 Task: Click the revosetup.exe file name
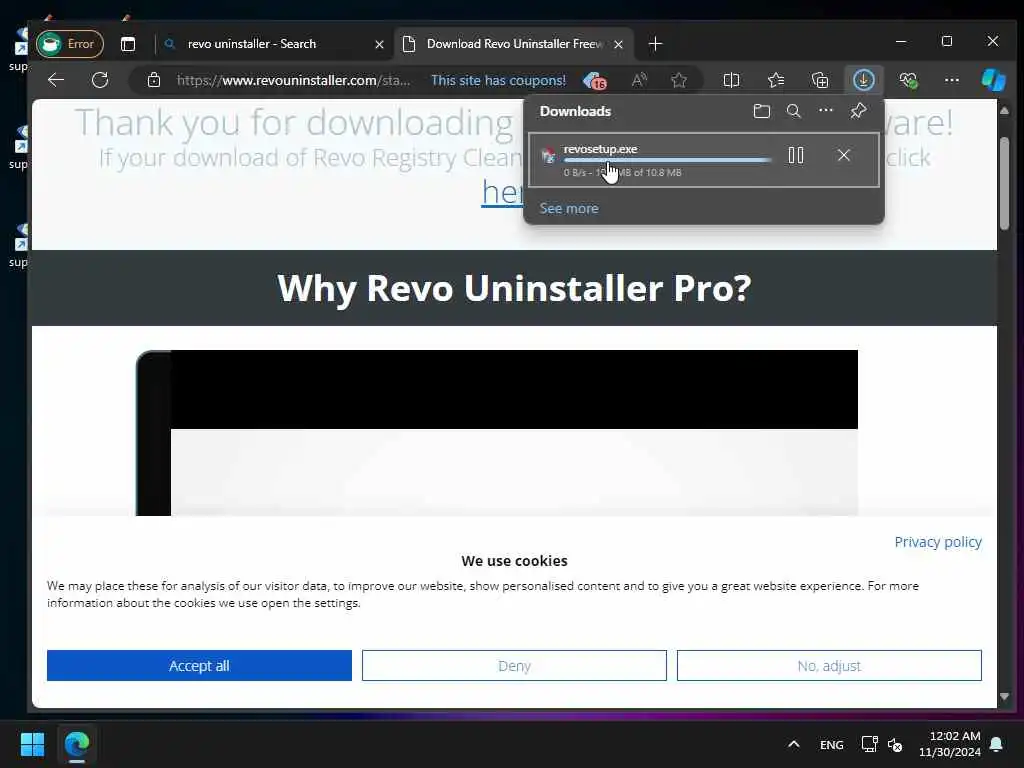(600, 149)
